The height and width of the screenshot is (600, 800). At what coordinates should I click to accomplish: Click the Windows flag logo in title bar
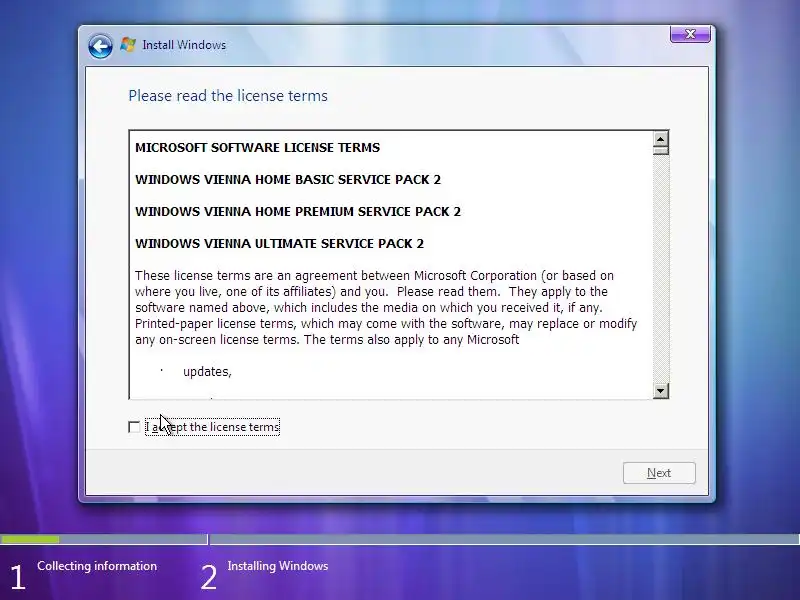point(128,45)
